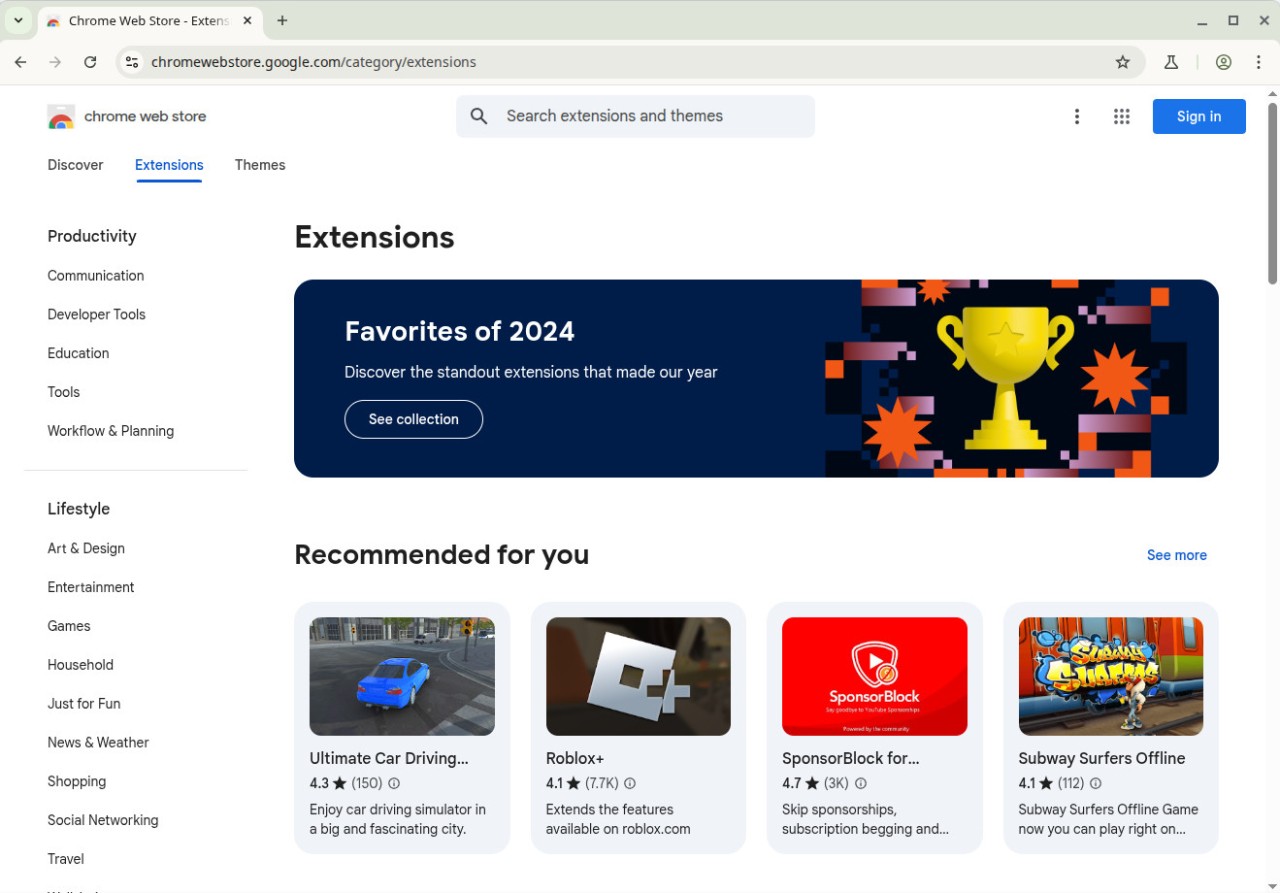Click the See collection button

click(413, 419)
